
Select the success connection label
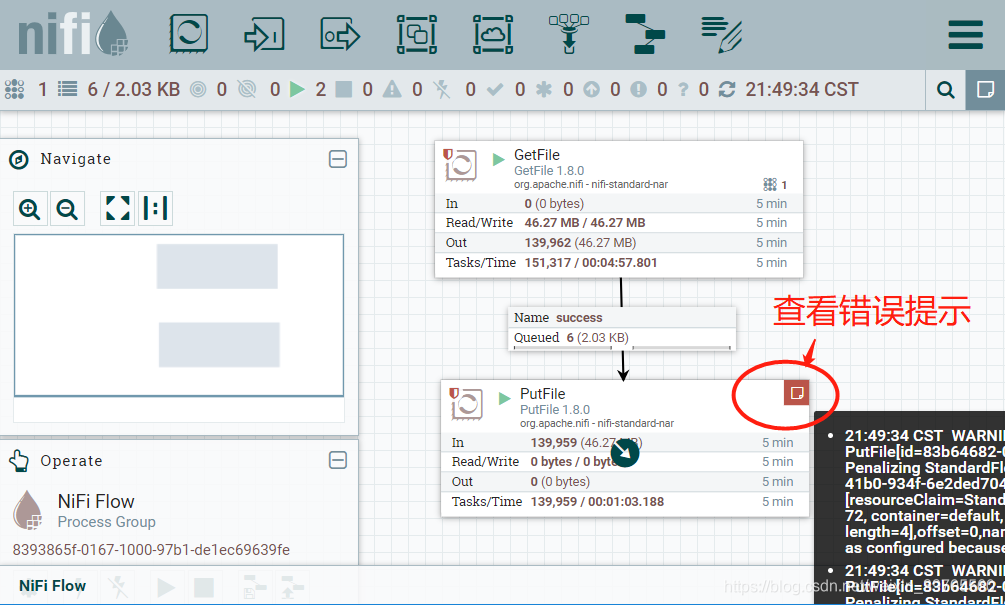click(x=579, y=318)
